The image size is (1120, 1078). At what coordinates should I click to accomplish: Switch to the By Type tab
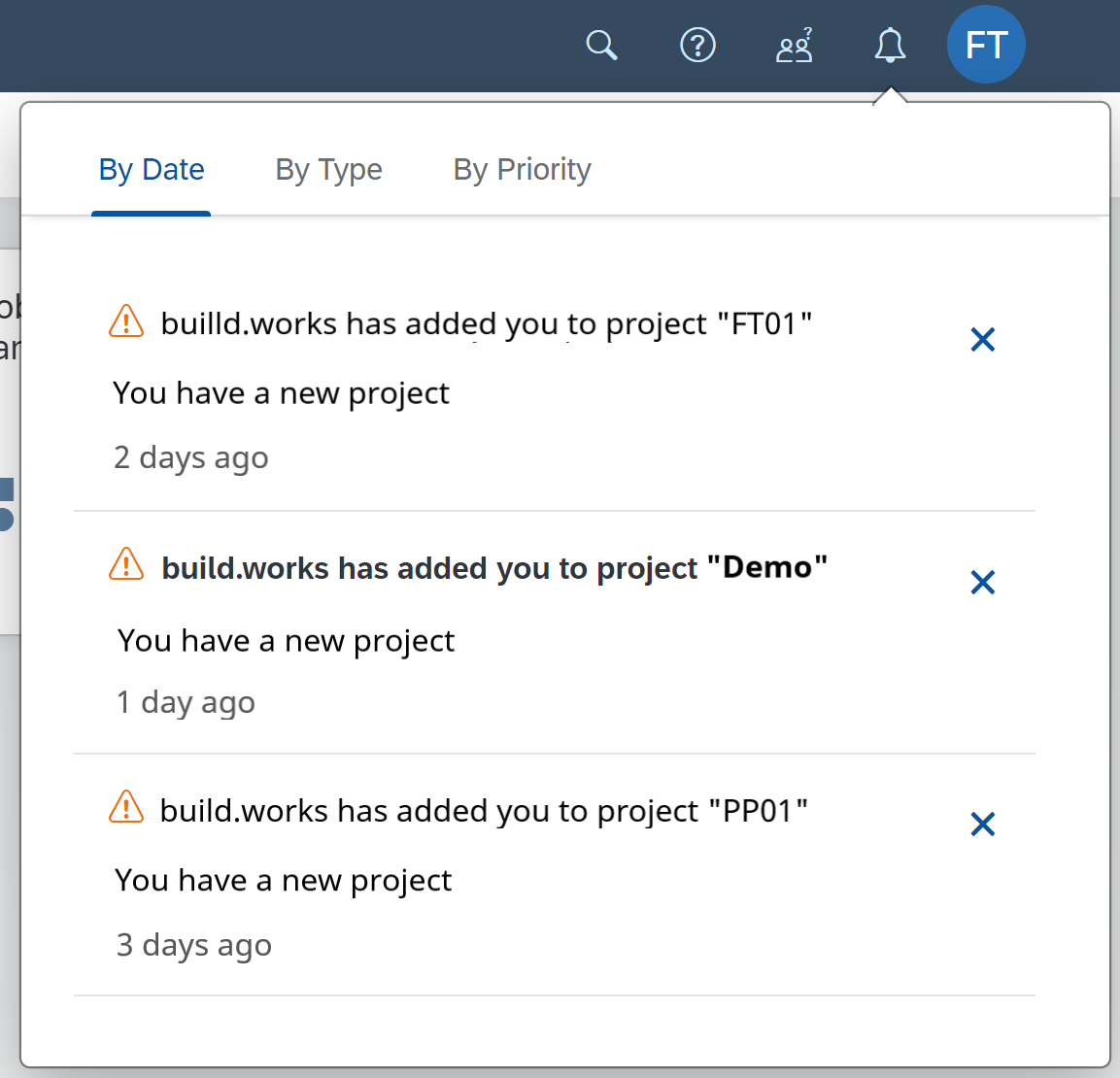[328, 170]
